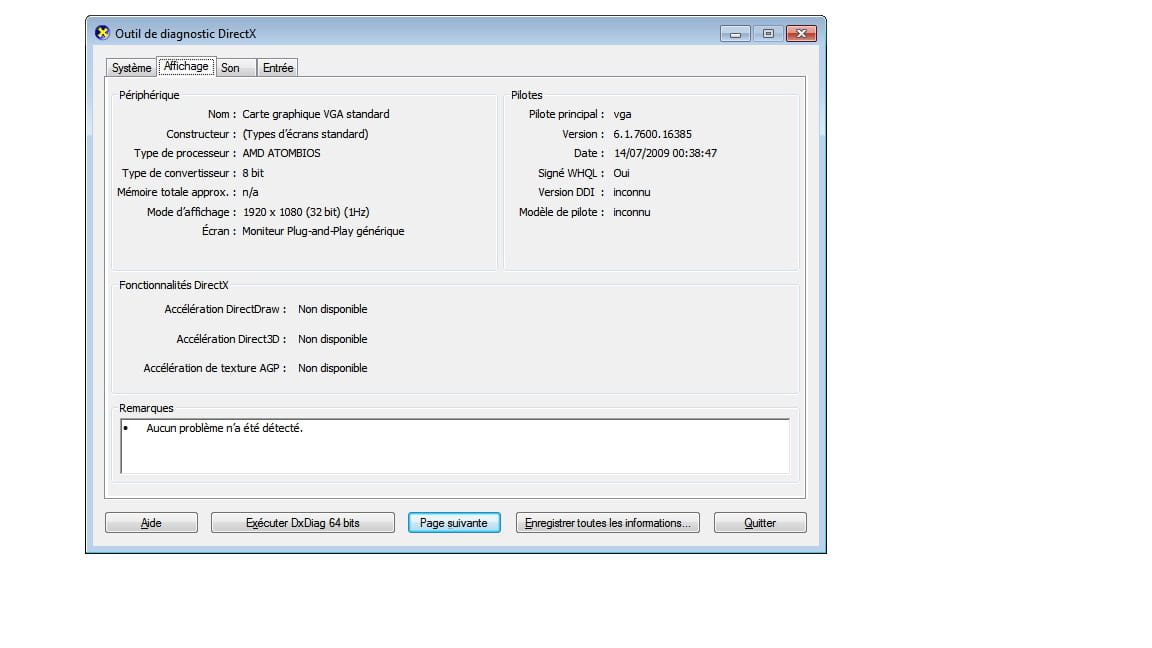
Task: Click the 'Outil de diagnostic DirectX' window title
Action: [x=186, y=34]
